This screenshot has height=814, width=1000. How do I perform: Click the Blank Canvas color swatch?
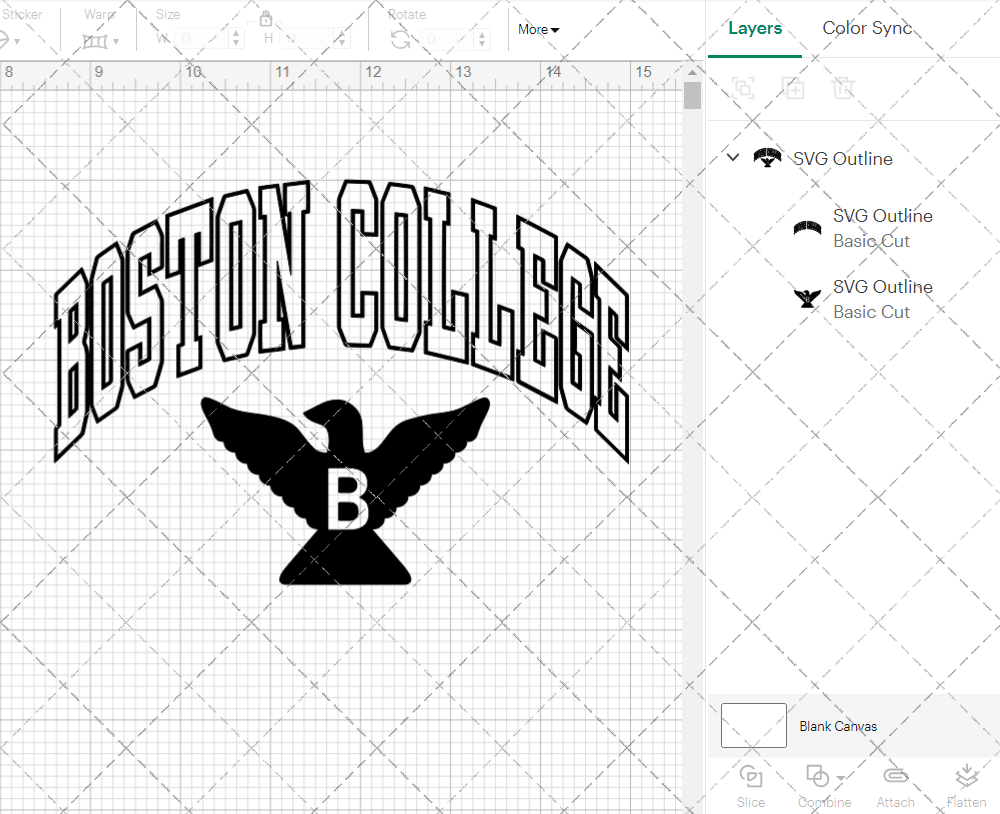point(752,726)
